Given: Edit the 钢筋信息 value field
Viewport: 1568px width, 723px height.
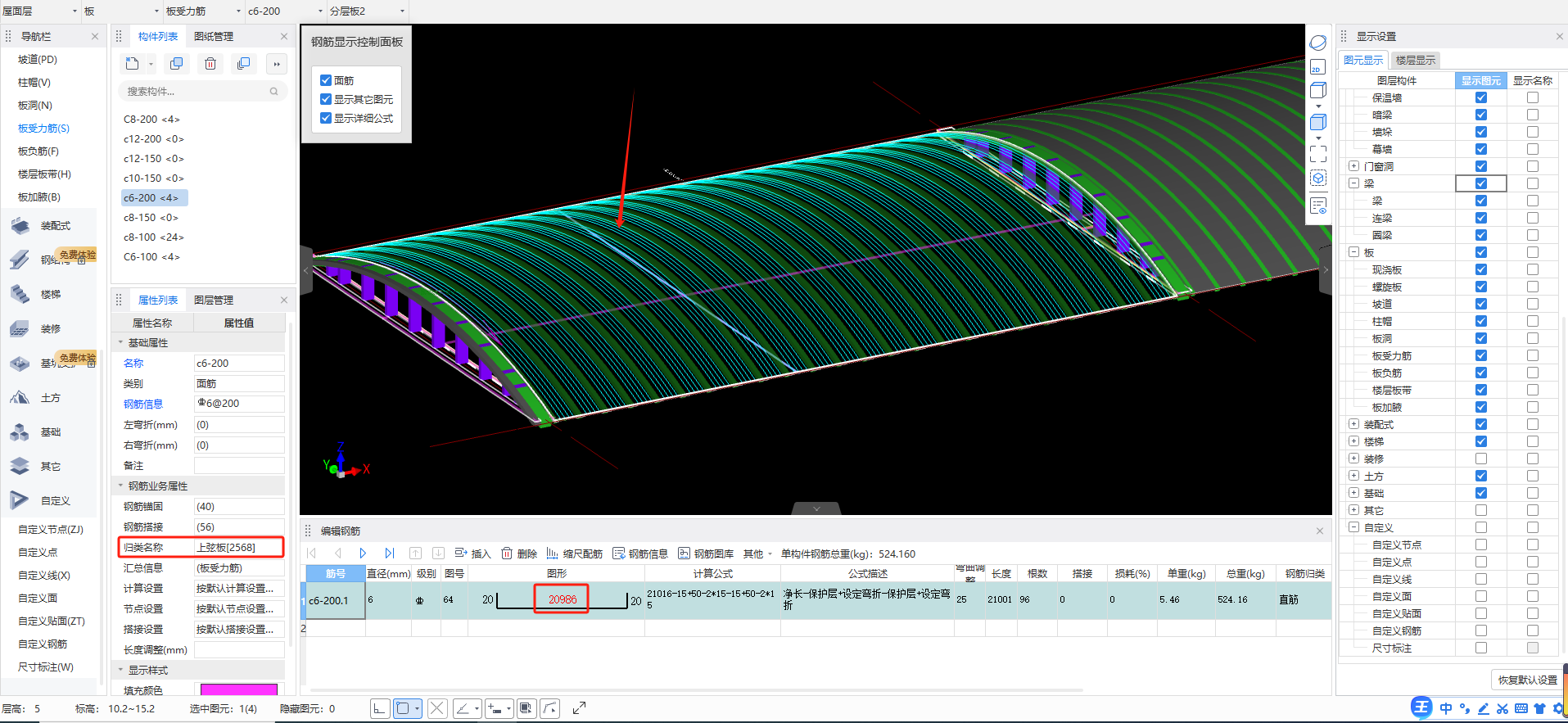Looking at the screenshot, I should [239, 404].
